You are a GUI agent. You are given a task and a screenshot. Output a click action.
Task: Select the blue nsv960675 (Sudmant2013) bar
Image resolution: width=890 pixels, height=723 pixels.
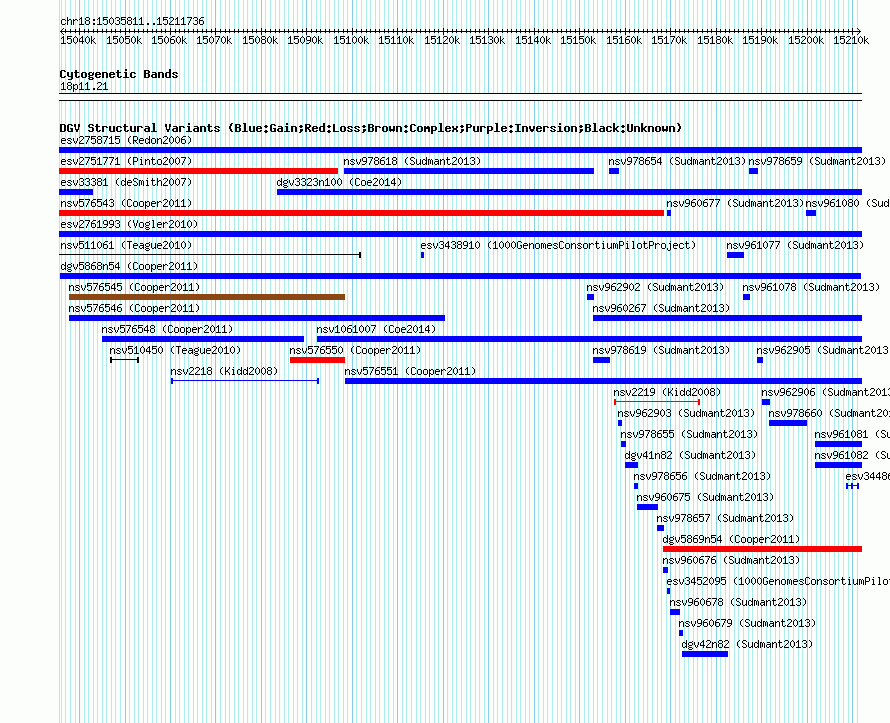647,507
